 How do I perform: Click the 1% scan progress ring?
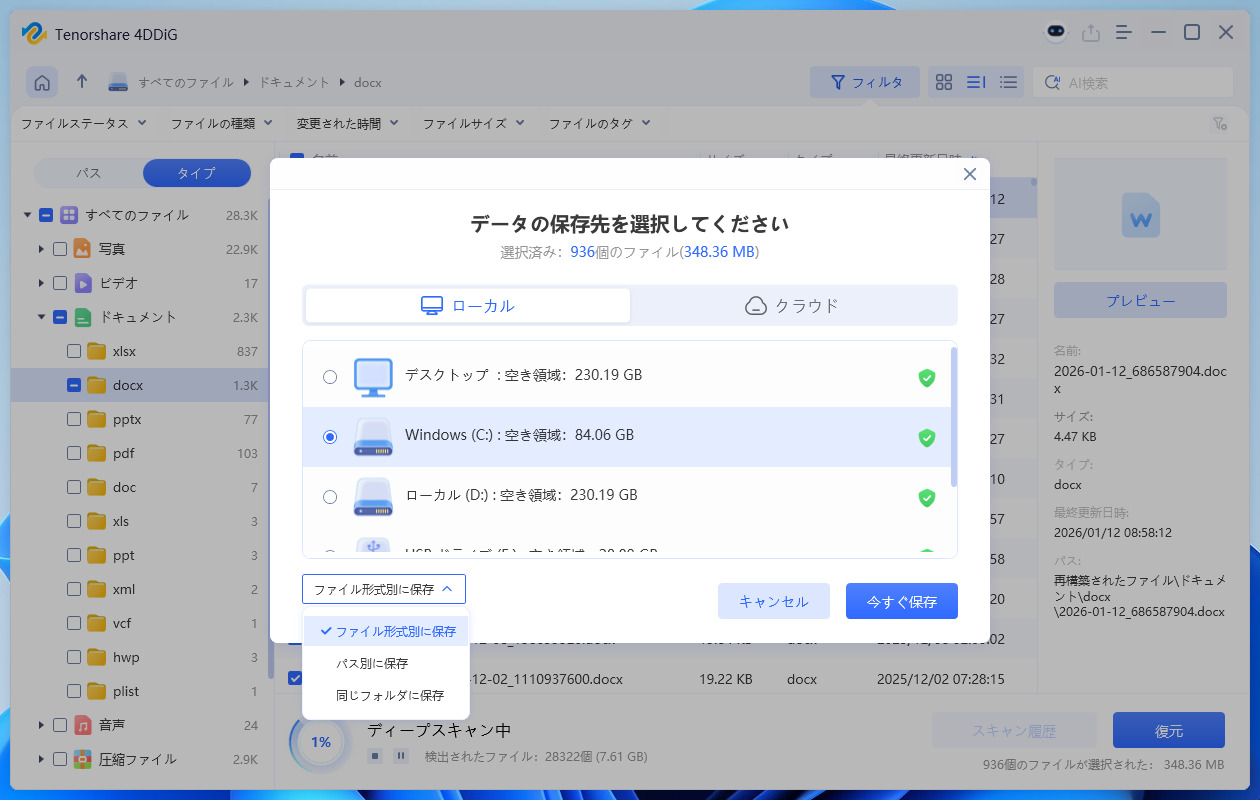point(320,742)
